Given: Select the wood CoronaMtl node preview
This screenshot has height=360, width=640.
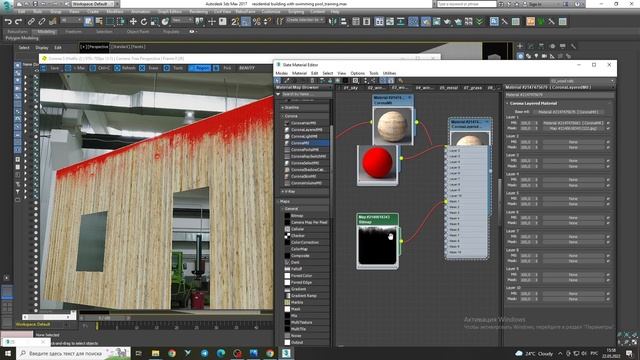Looking at the screenshot, I should 392,125.
